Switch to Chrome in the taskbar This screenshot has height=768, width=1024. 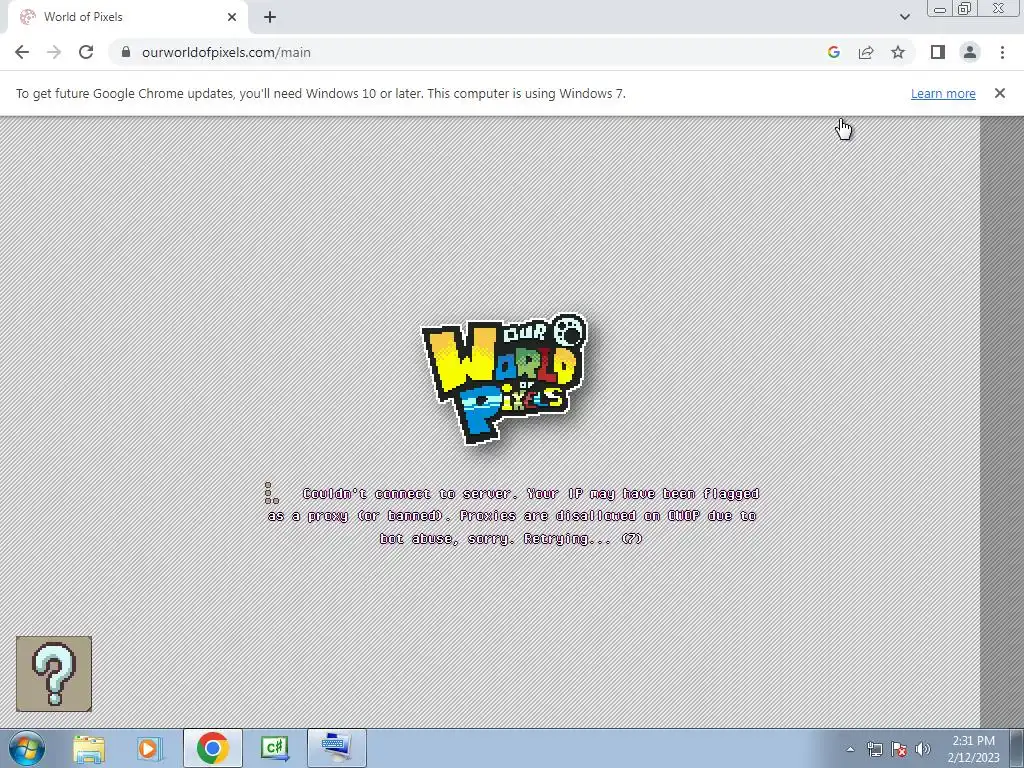tap(212, 748)
